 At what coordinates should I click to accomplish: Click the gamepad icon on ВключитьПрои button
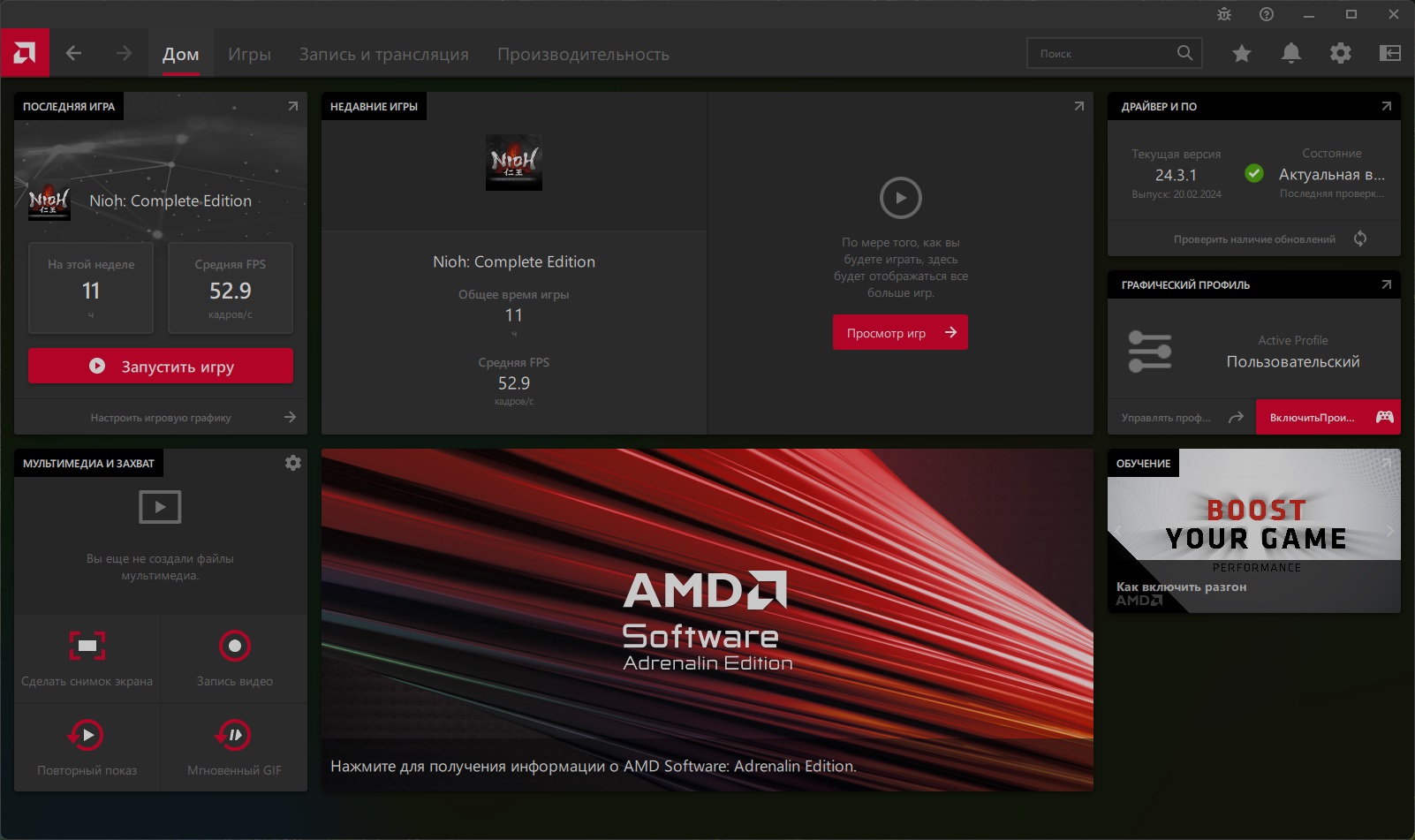(x=1385, y=417)
